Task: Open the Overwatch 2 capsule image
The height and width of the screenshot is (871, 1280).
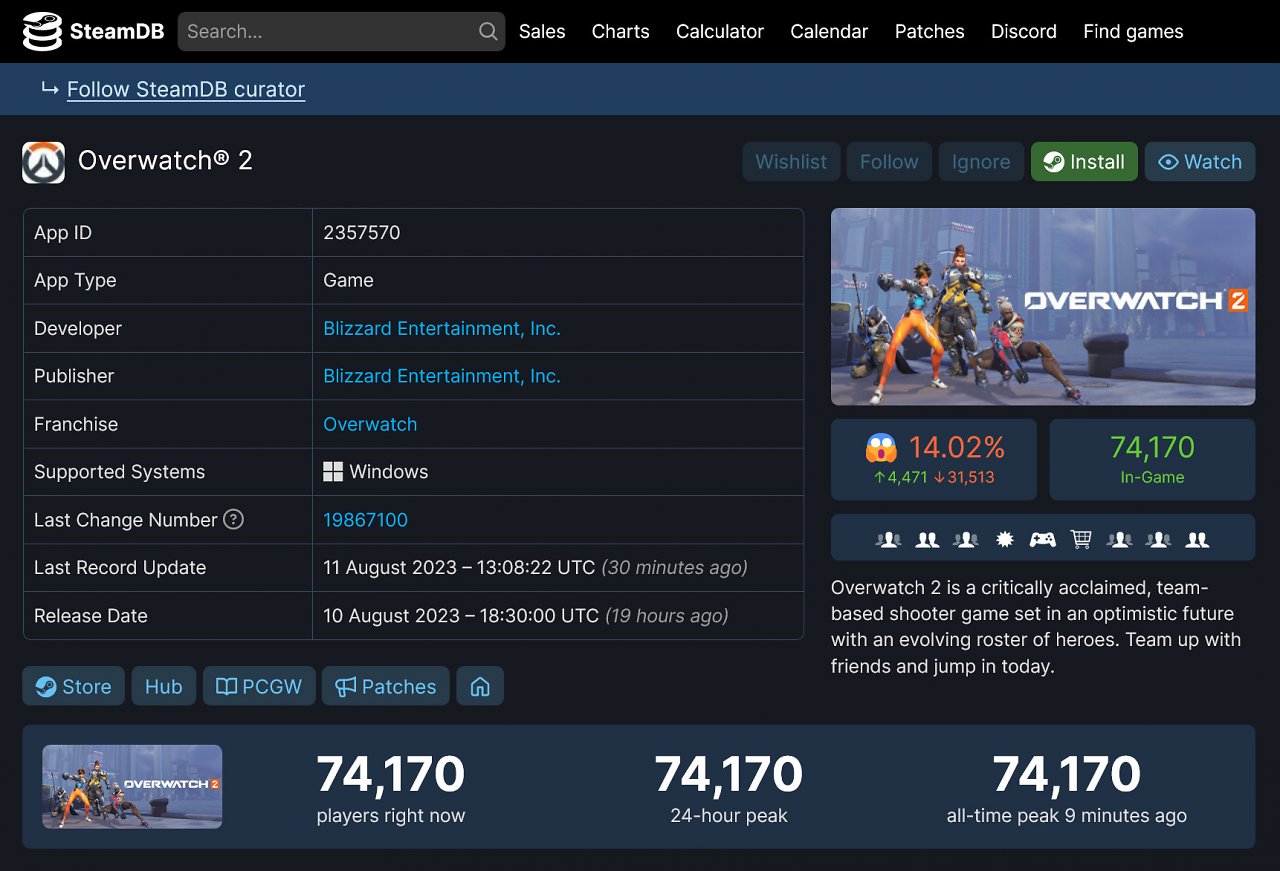Action: (x=1043, y=306)
